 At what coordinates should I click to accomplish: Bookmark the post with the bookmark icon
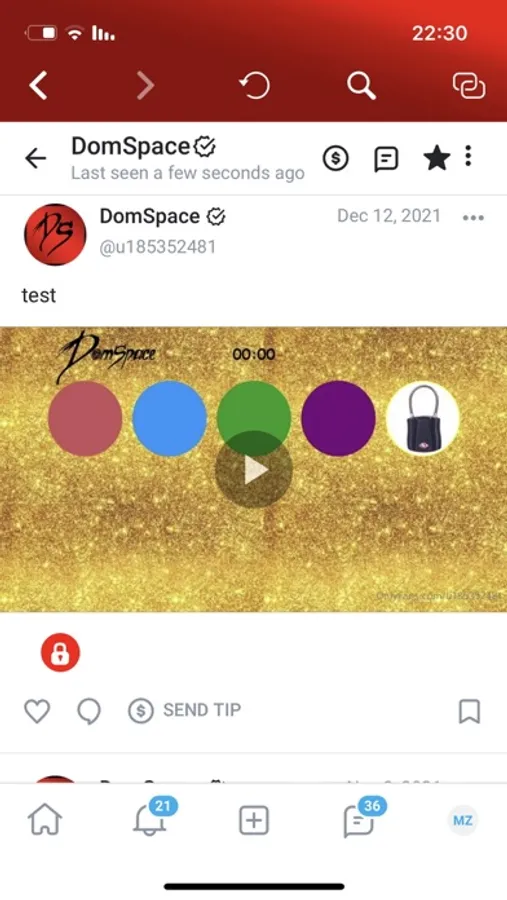click(469, 711)
